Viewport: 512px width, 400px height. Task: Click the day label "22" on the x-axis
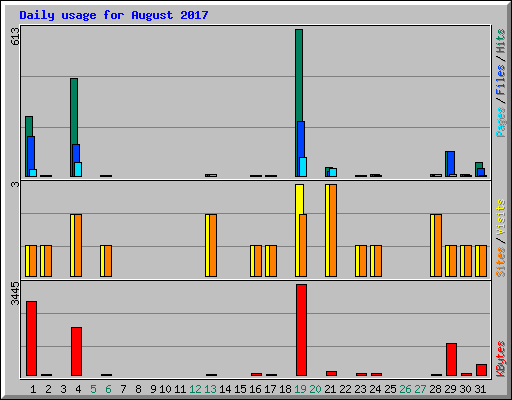[345, 389]
